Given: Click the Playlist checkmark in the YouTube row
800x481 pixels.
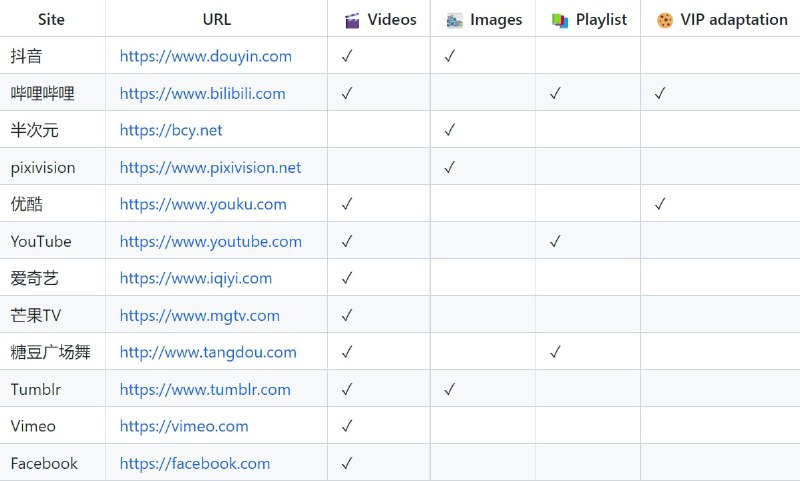Looking at the screenshot, I should click(x=555, y=241).
